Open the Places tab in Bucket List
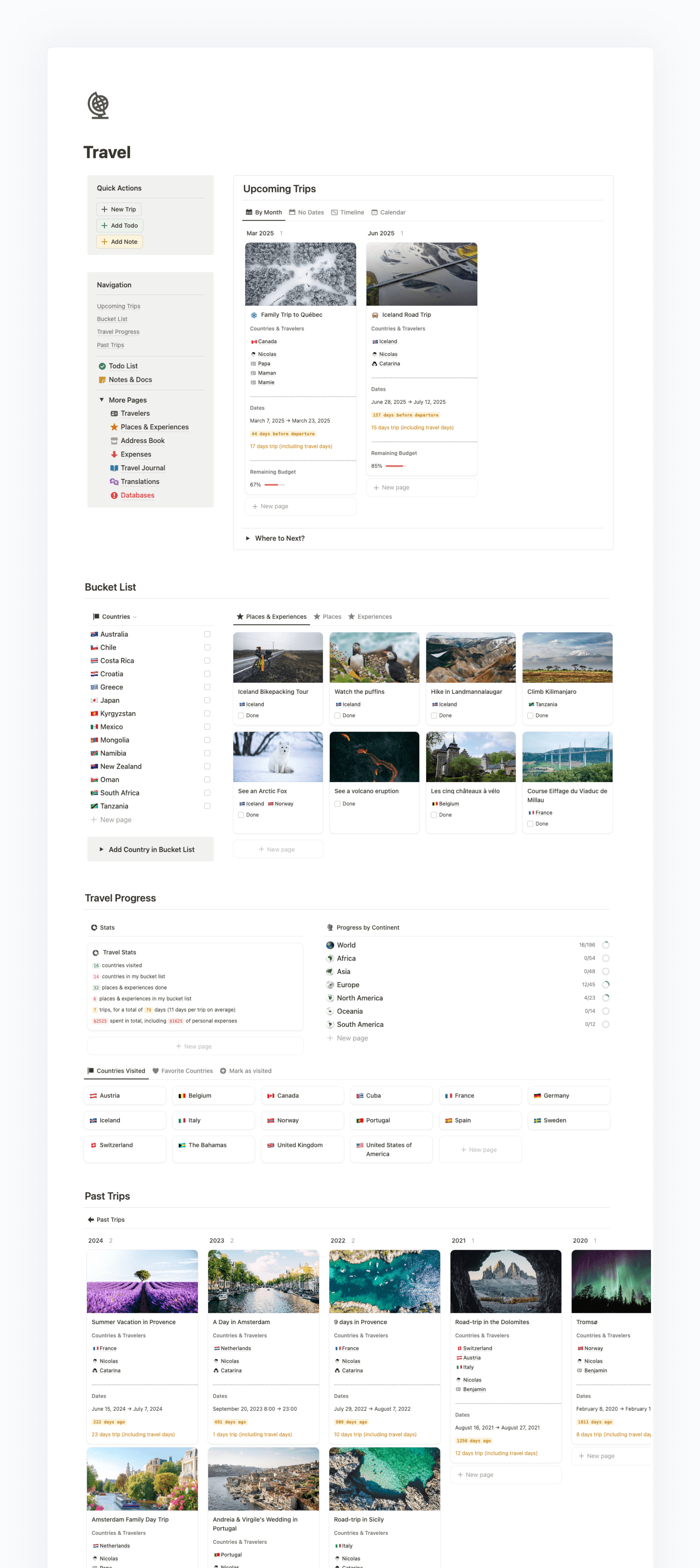This screenshot has height=1568, width=700. [327, 617]
